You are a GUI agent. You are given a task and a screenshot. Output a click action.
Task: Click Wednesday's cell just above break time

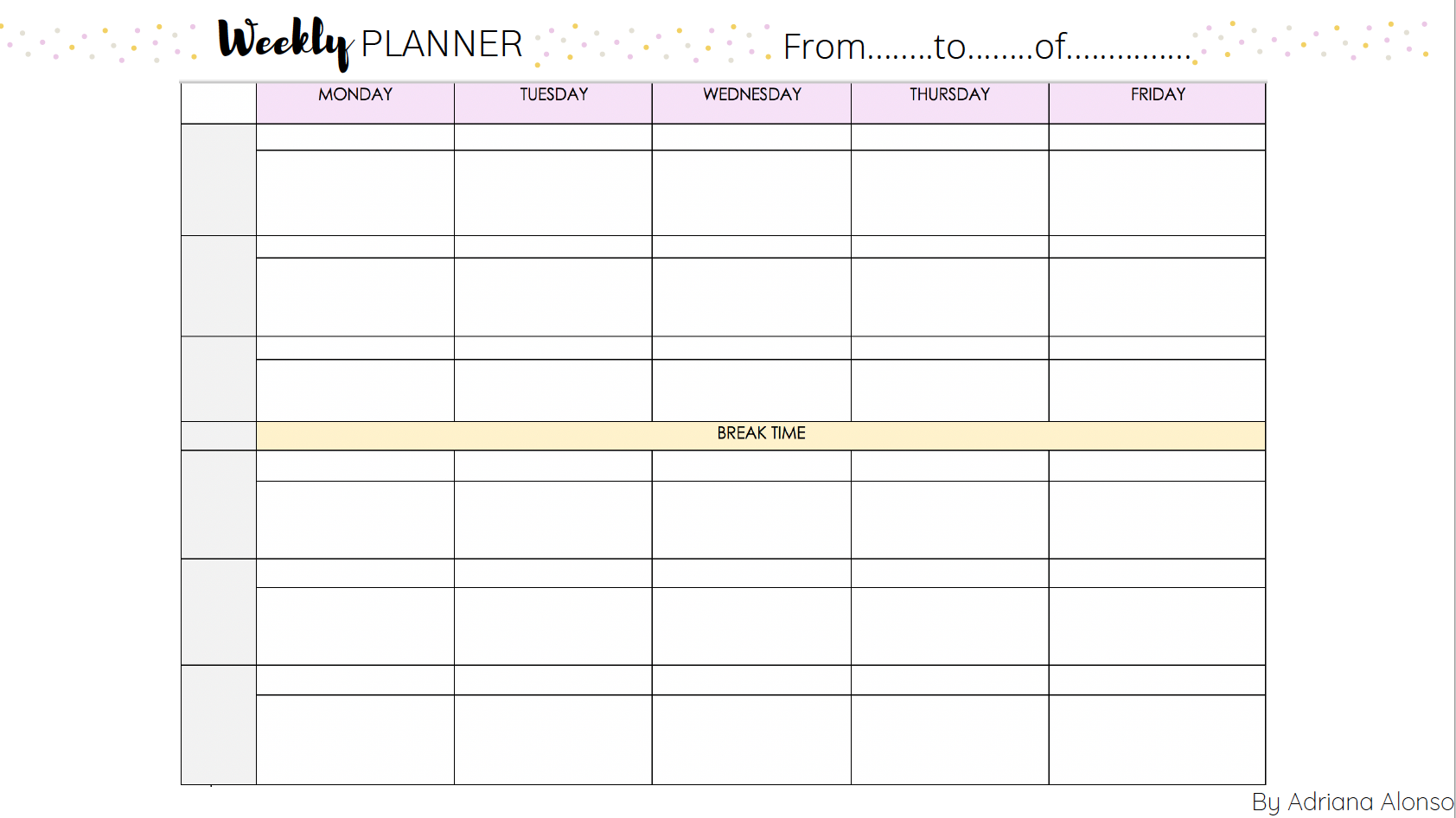click(x=751, y=391)
